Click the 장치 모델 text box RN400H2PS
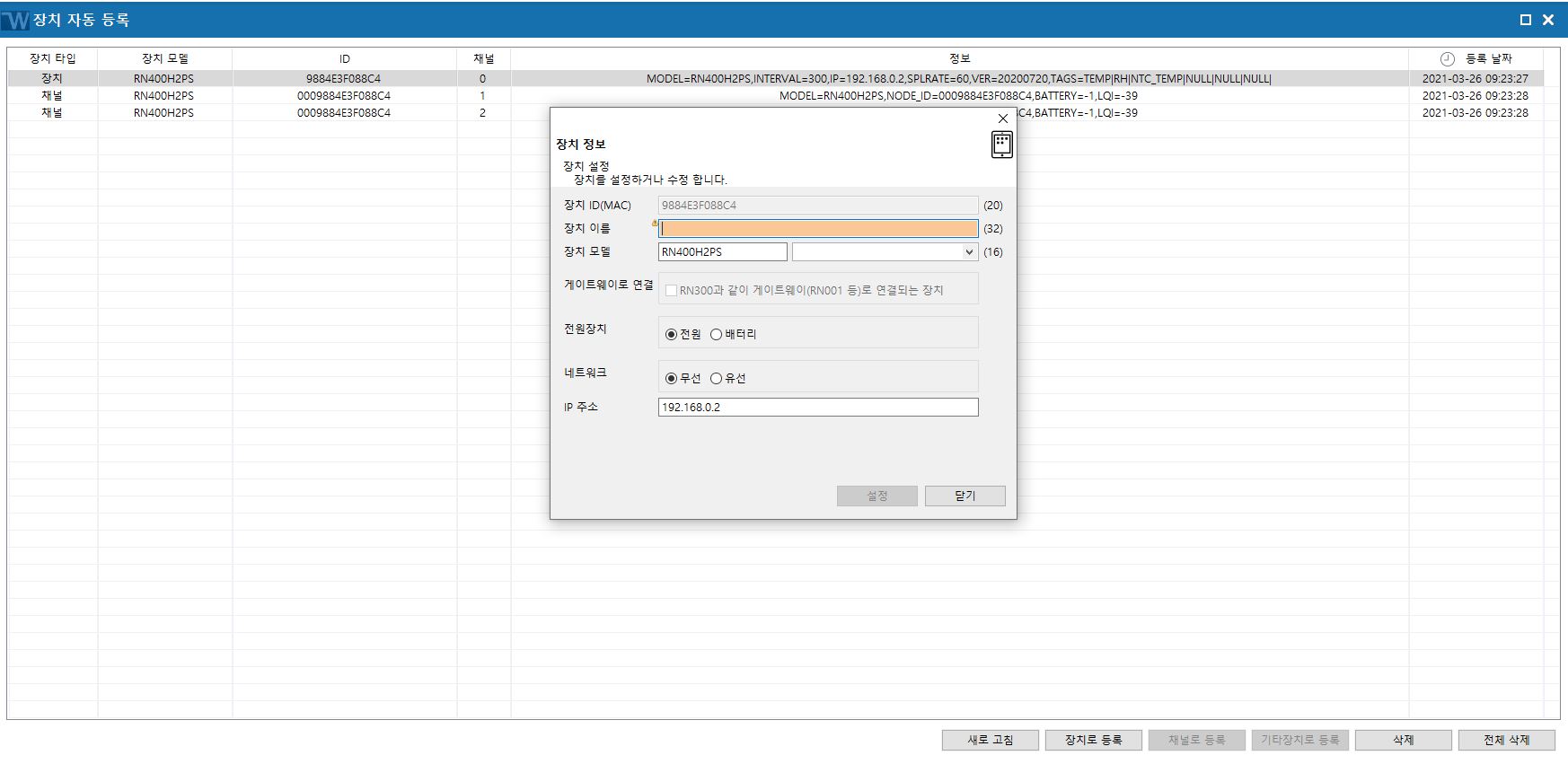This screenshot has width=1568, height=764. (723, 252)
